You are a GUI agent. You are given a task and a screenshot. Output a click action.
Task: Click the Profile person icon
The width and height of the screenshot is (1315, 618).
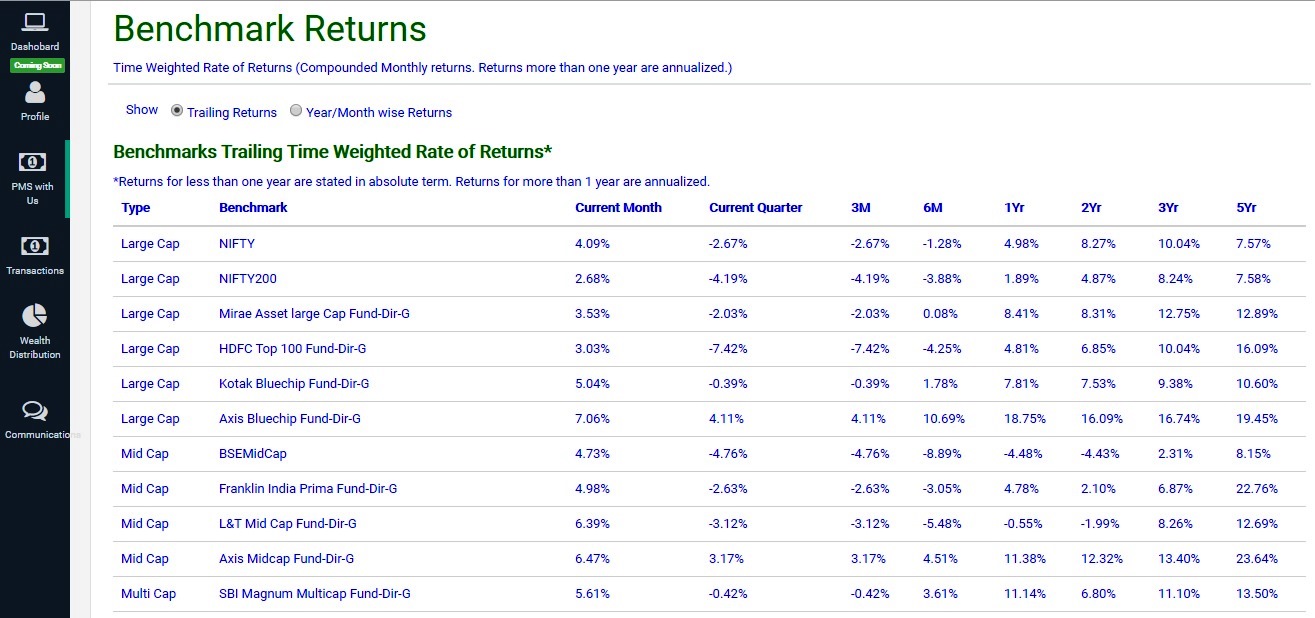[35, 92]
